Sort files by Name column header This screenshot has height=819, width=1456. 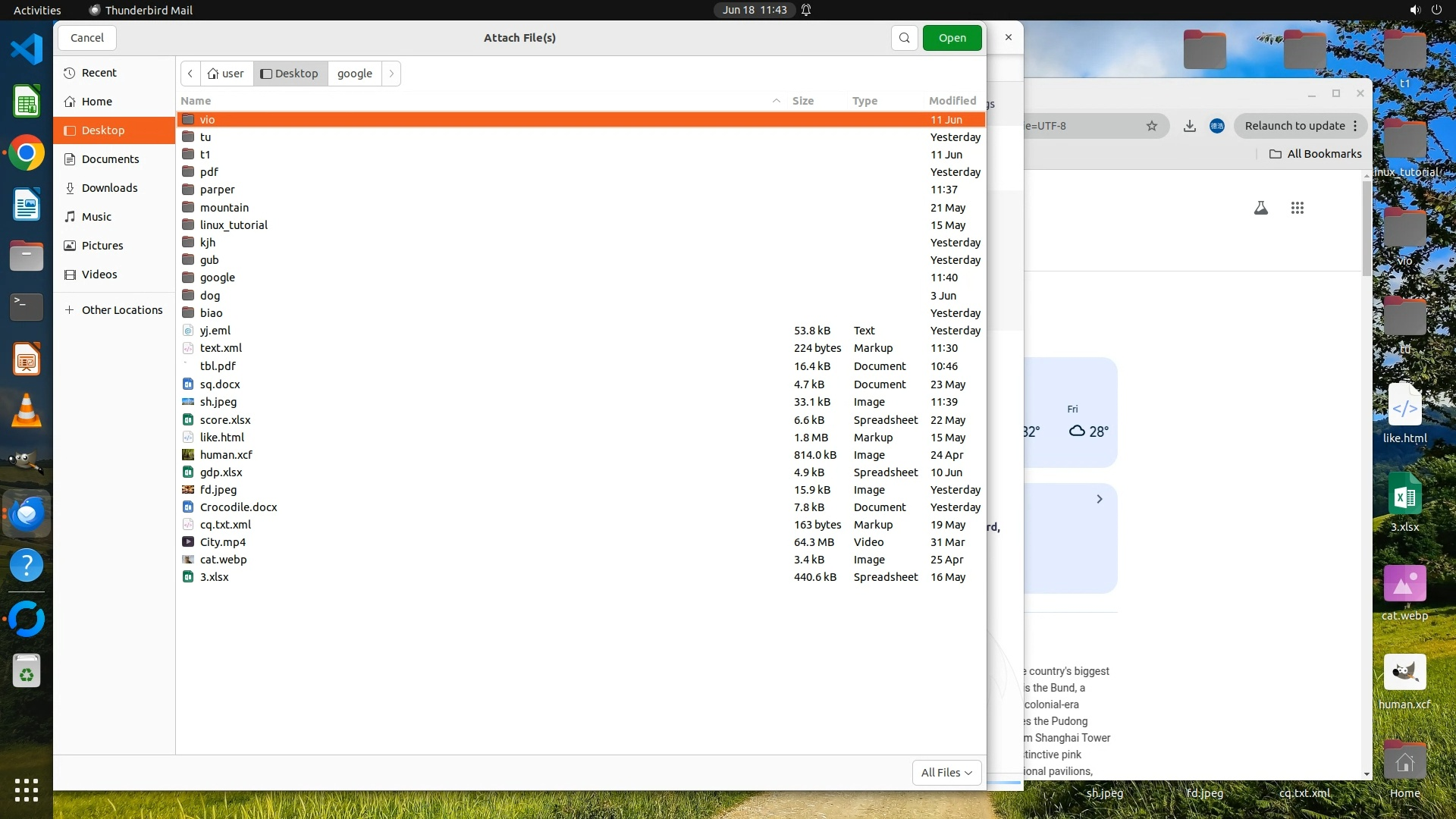point(196,101)
